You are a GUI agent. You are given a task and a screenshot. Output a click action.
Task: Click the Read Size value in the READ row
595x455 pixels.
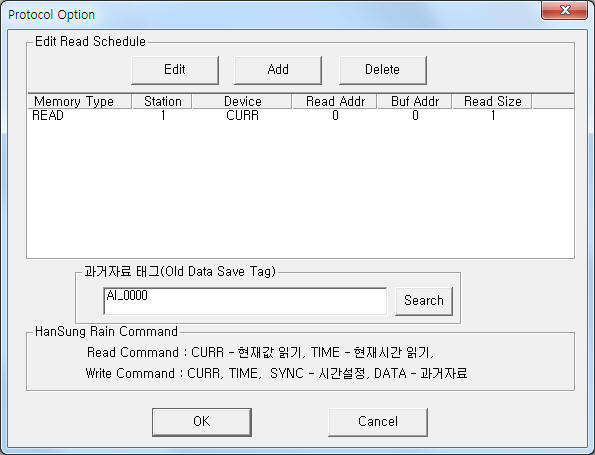click(493, 115)
